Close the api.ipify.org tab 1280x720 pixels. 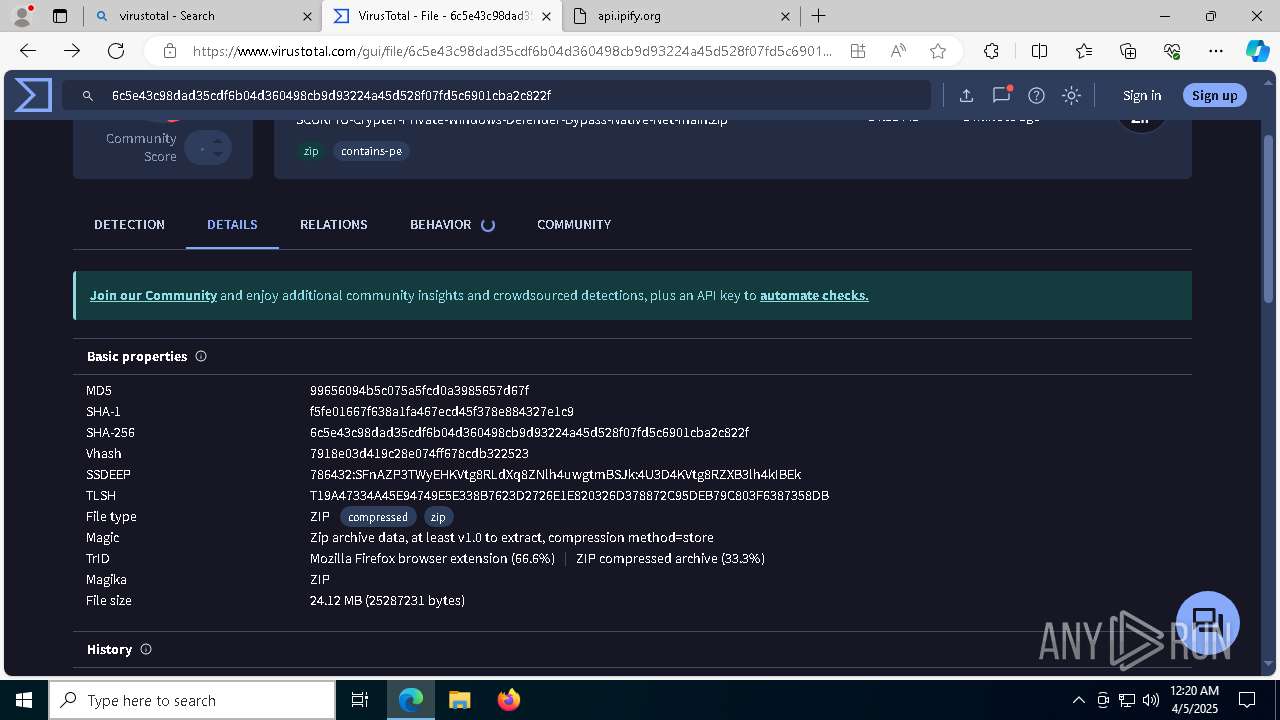point(785,16)
